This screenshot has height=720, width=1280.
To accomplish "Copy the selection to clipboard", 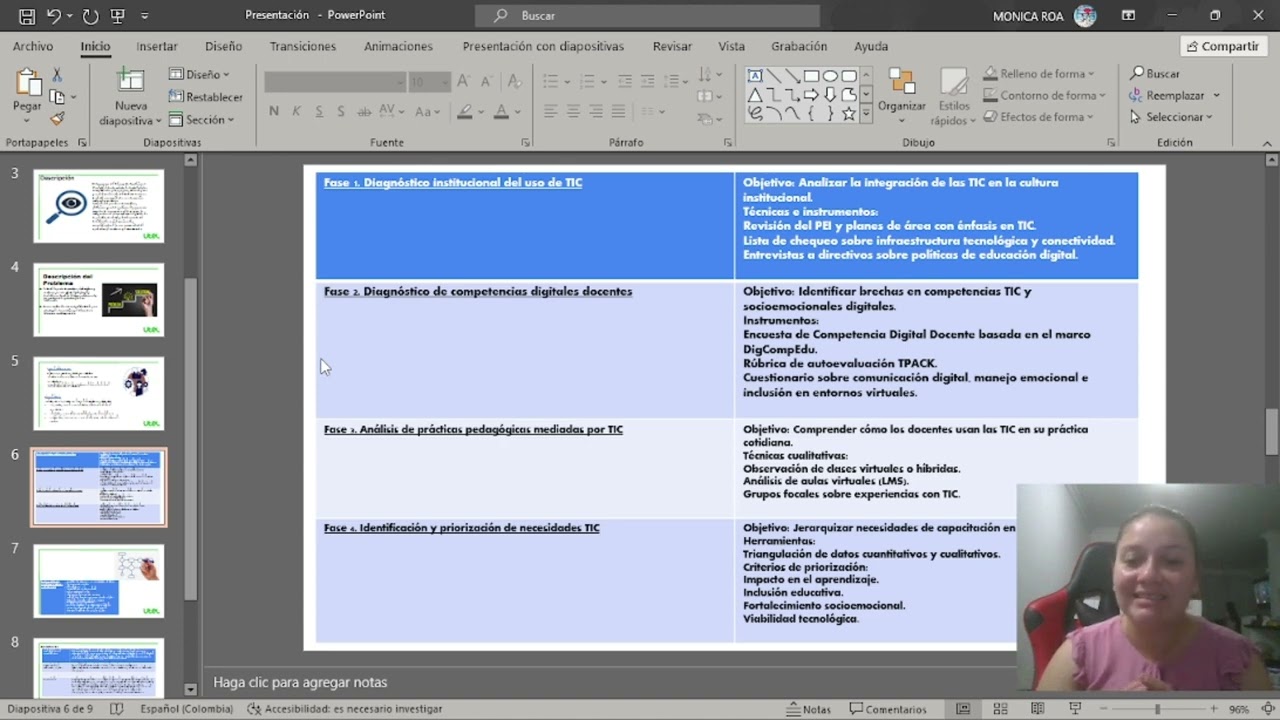I will pyautogui.click(x=57, y=97).
